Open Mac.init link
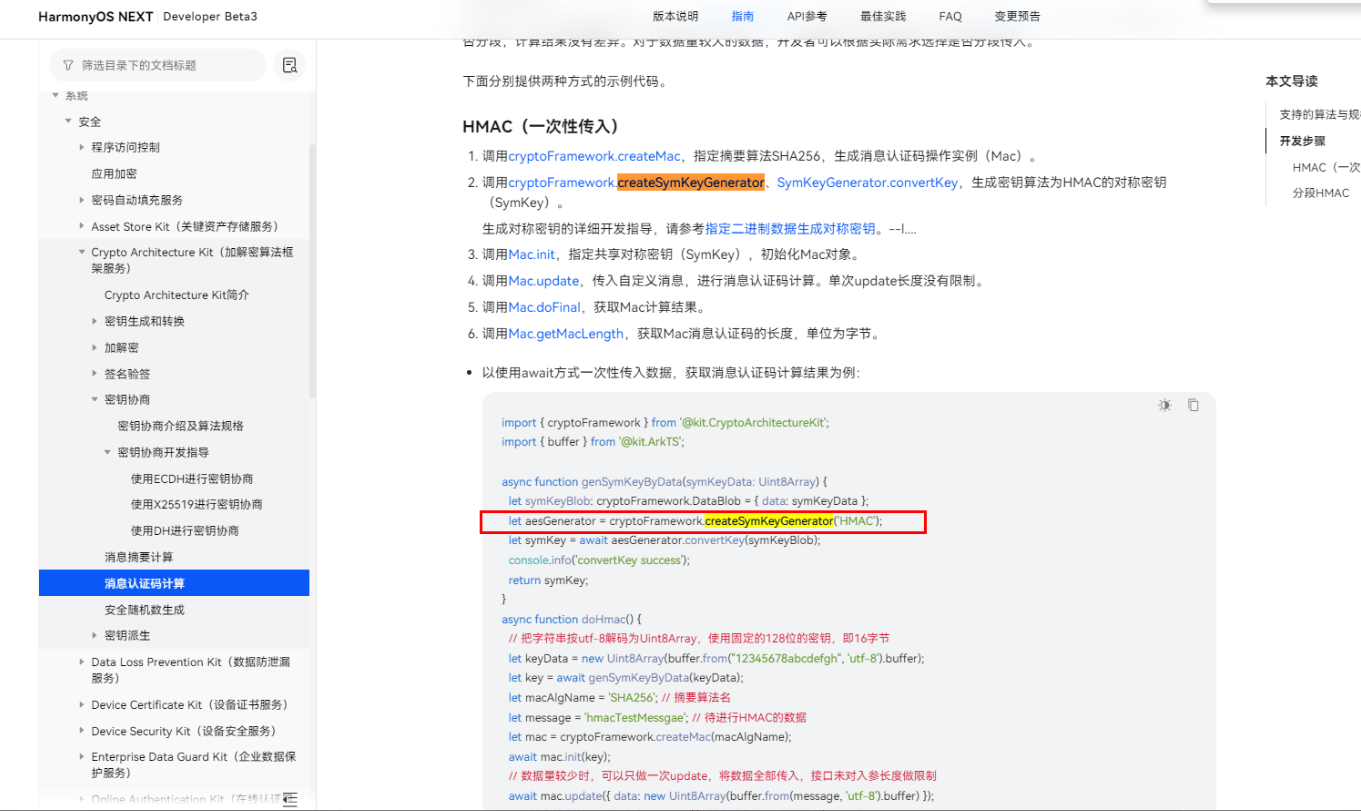The width and height of the screenshot is (1361, 811). pos(532,255)
